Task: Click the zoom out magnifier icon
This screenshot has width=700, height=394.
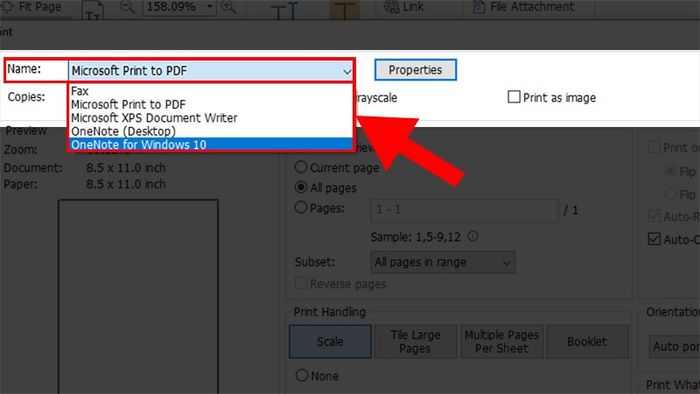Action: point(127,6)
